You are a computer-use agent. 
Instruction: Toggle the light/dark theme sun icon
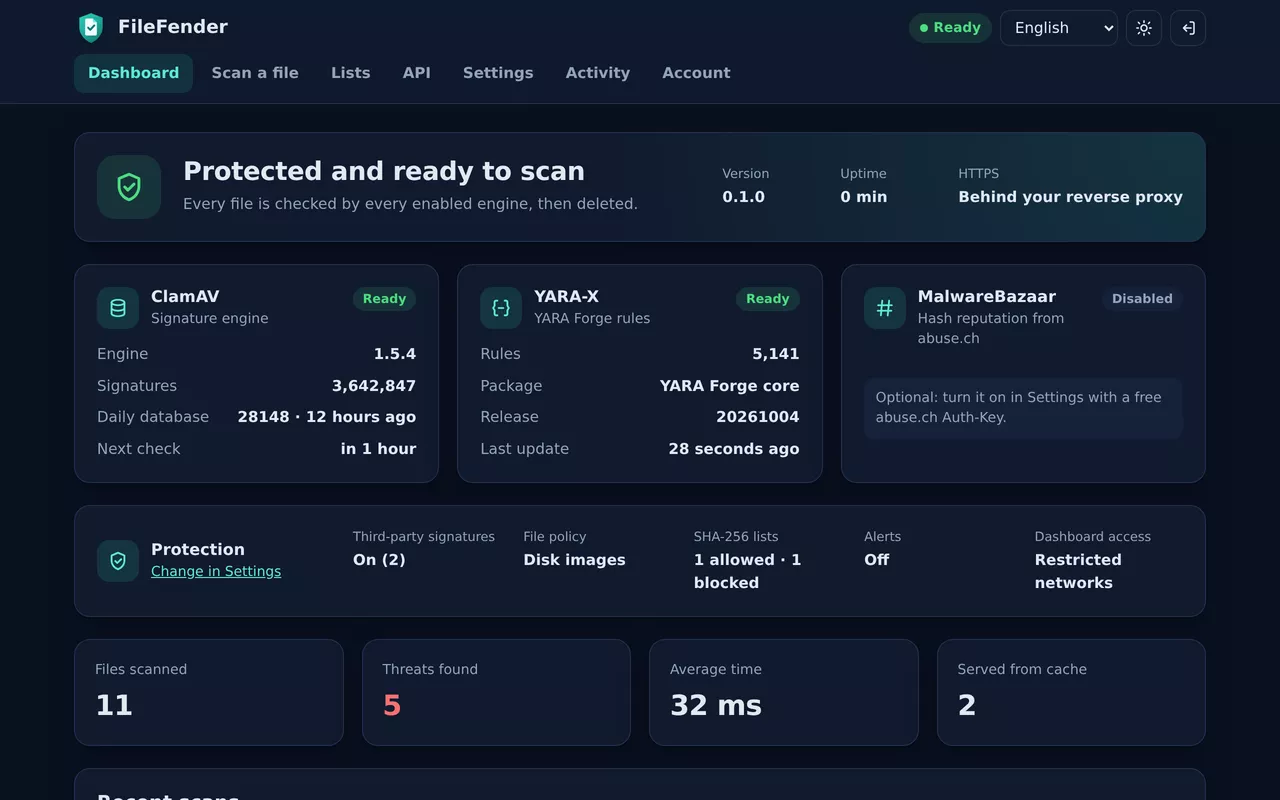click(x=1144, y=28)
